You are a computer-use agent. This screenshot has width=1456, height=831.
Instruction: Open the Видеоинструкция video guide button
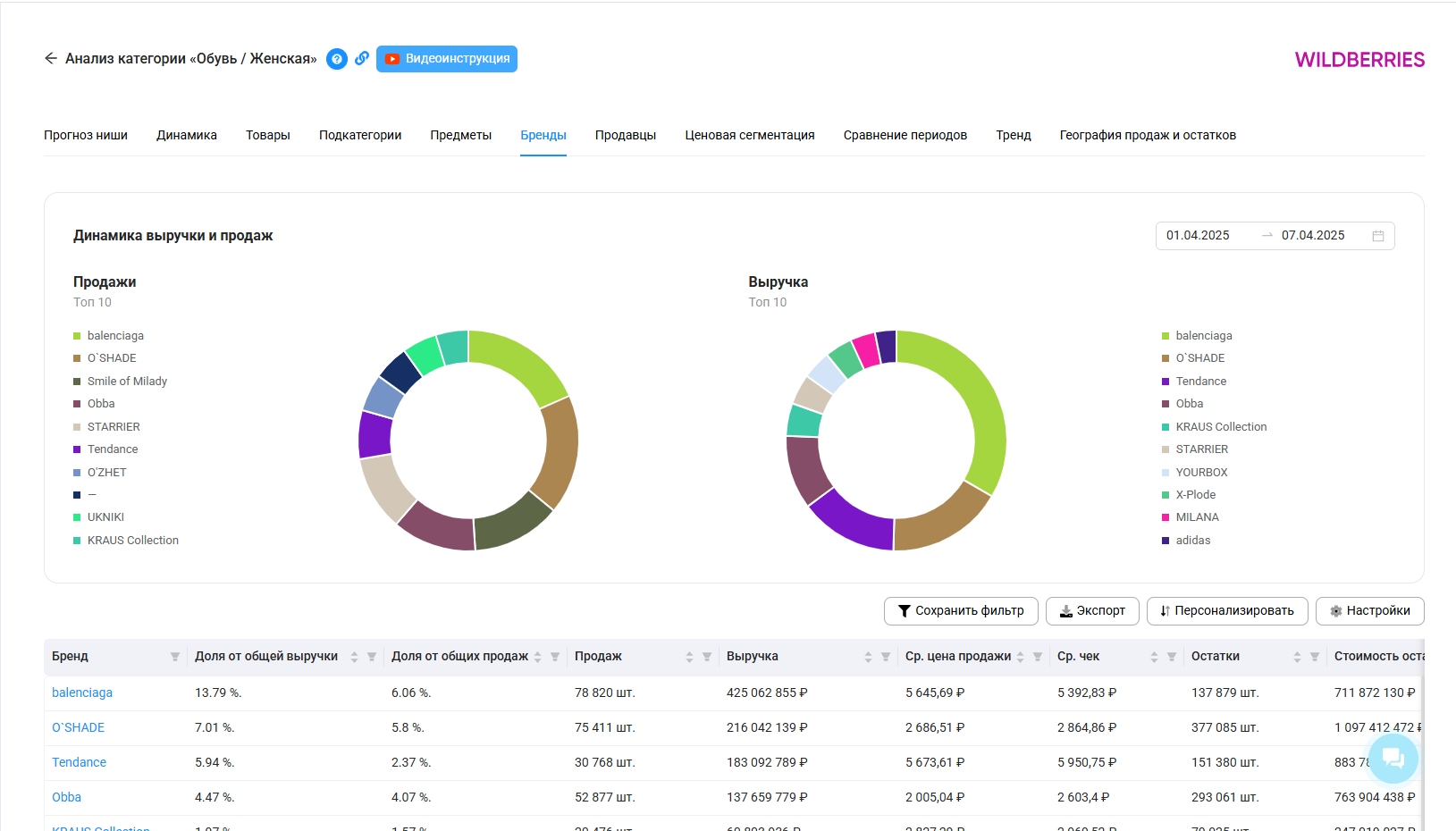coord(447,59)
